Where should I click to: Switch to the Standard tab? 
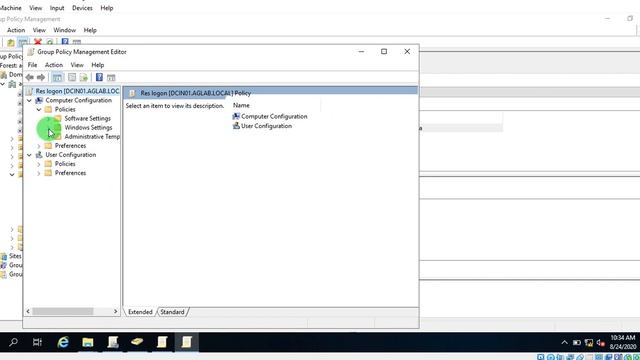[172, 312]
